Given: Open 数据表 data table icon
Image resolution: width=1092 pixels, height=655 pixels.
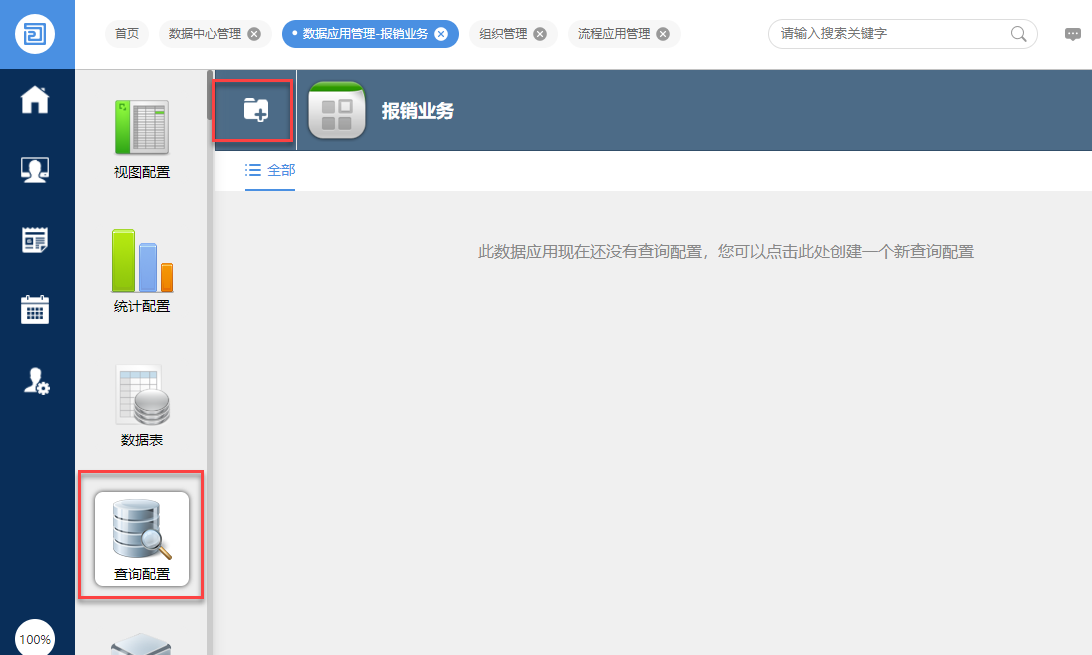Looking at the screenshot, I should point(142,404).
